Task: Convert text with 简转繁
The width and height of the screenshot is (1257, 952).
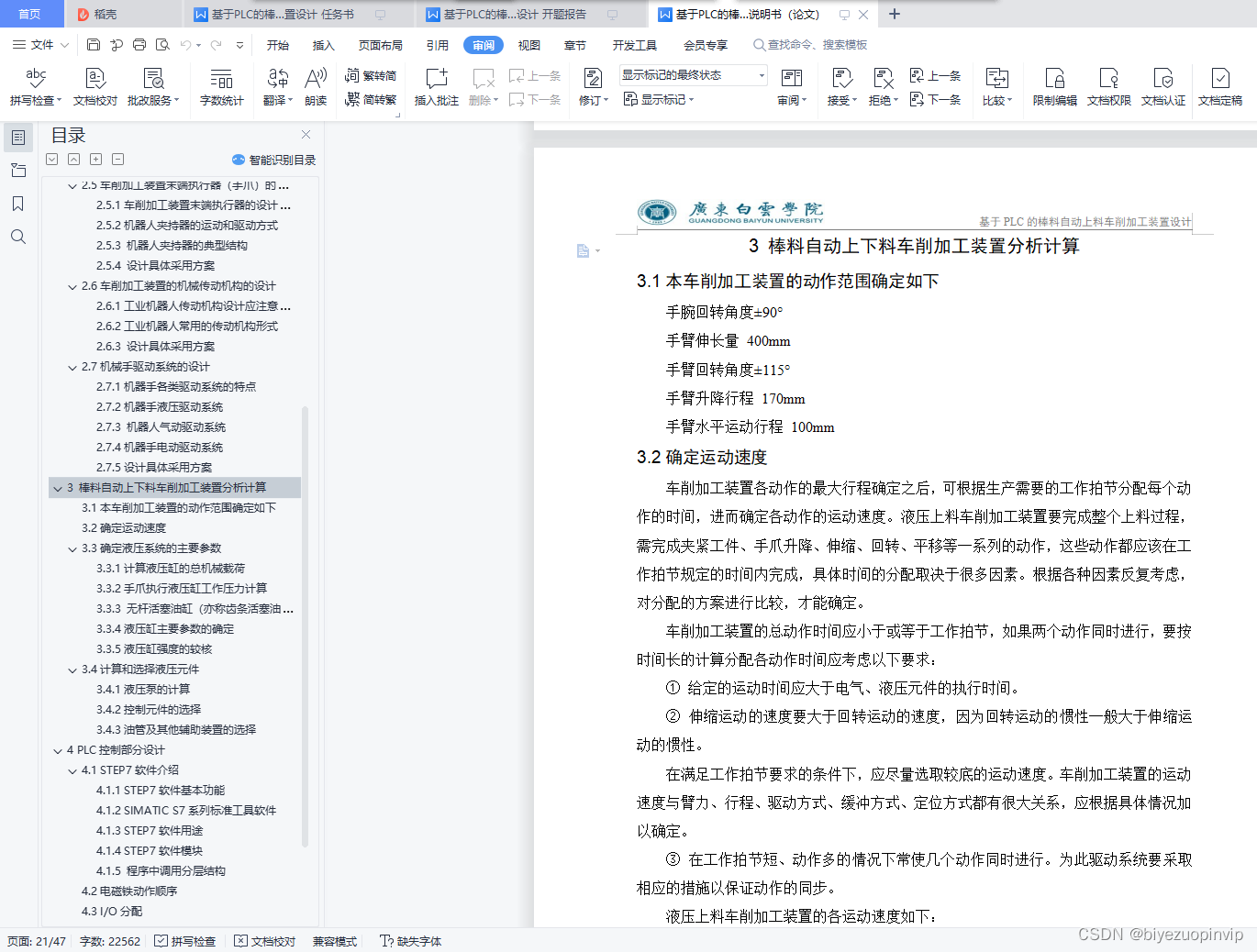Action: [371, 99]
